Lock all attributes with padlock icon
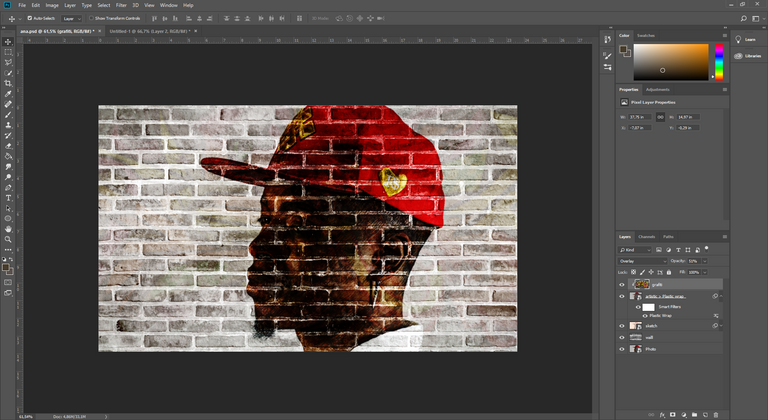Image resolution: width=768 pixels, height=420 pixels. tap(669, 272)
